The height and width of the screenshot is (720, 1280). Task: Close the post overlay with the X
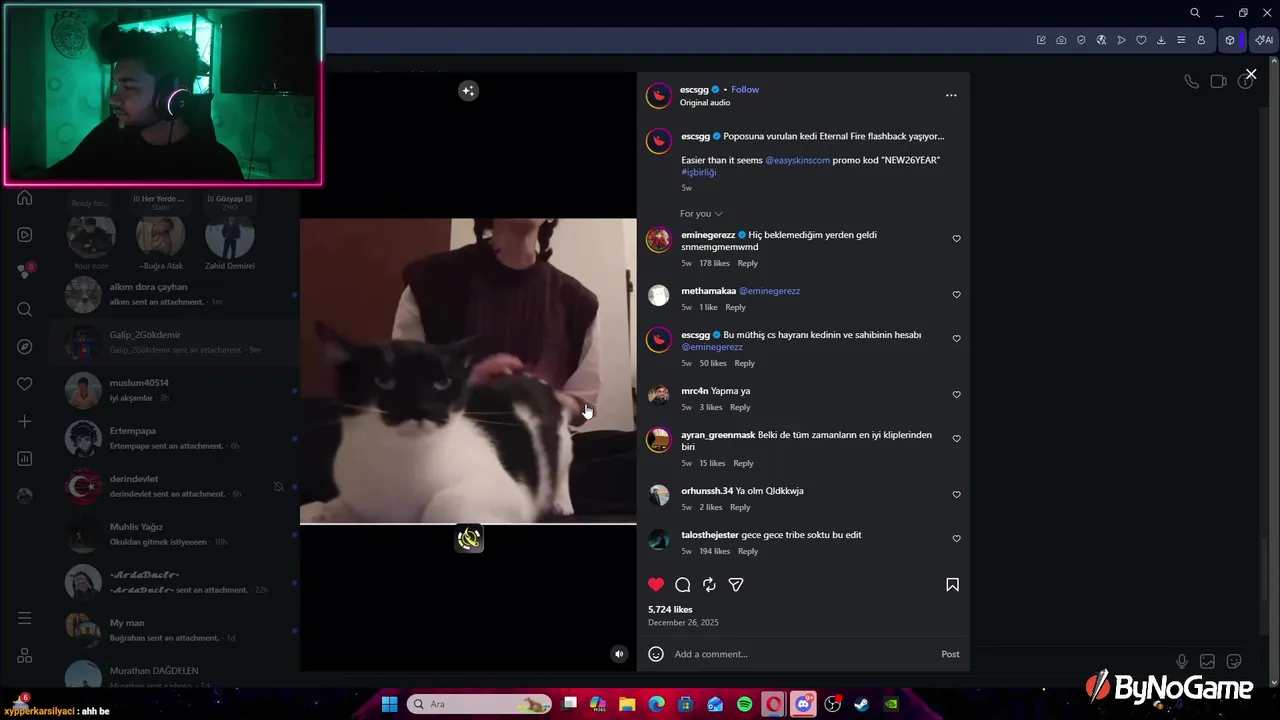[x=1251, y=74]
